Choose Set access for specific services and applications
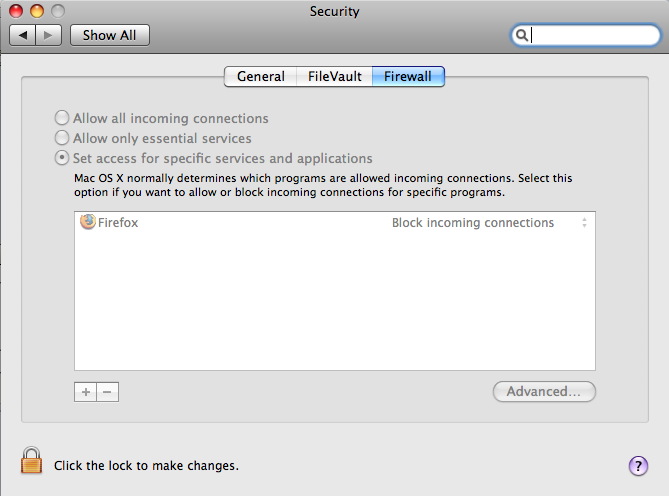The image size is (669, 496). (x=63, y=158)
